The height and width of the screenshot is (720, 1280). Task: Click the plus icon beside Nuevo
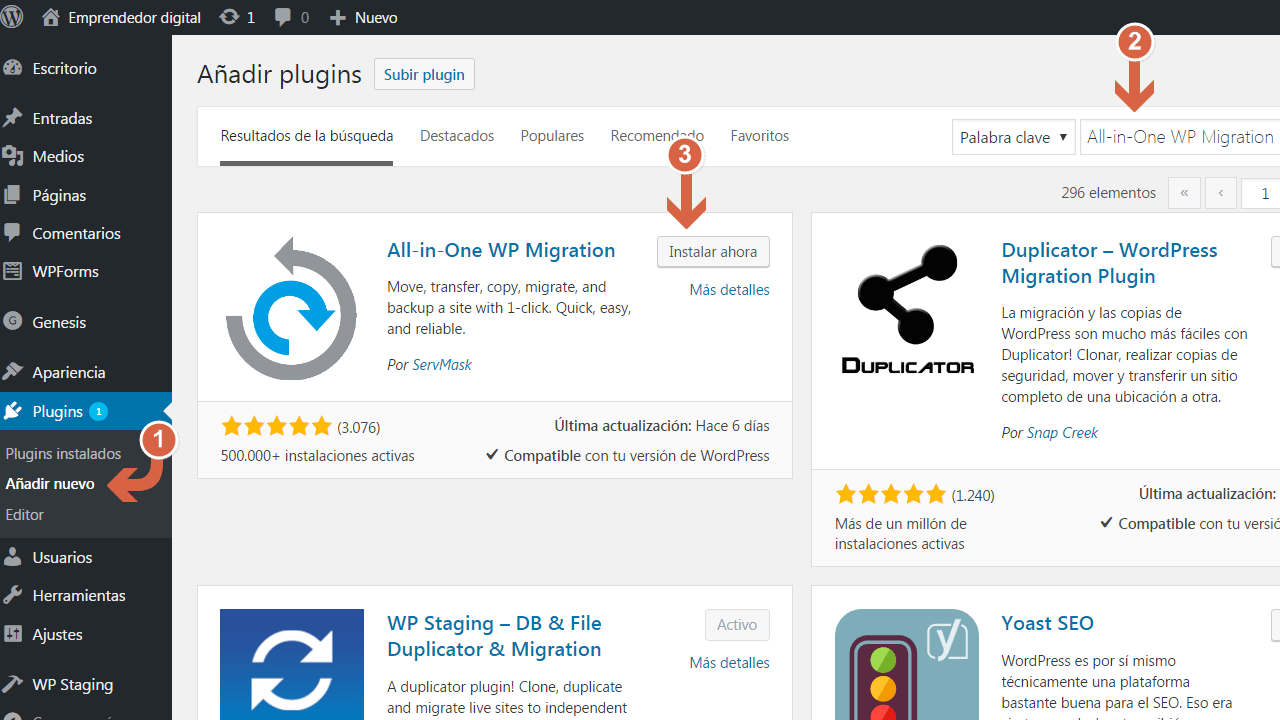[337, 17]
